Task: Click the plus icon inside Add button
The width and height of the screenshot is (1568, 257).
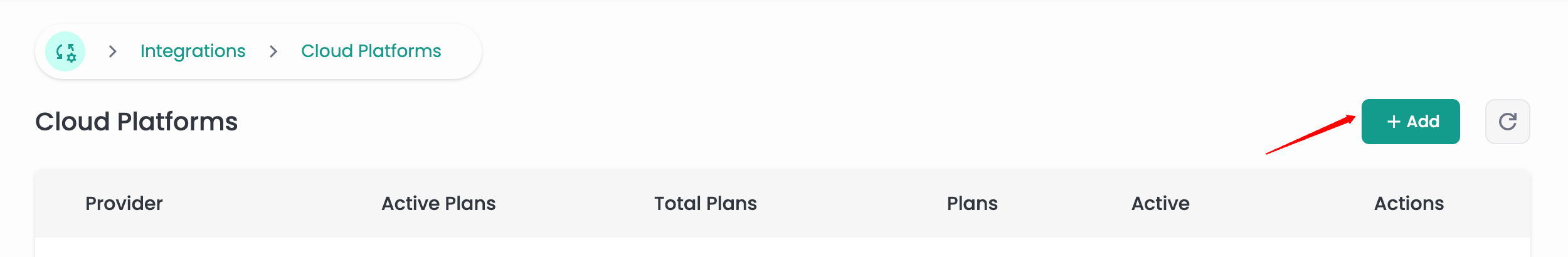Action: point(1394,122)
